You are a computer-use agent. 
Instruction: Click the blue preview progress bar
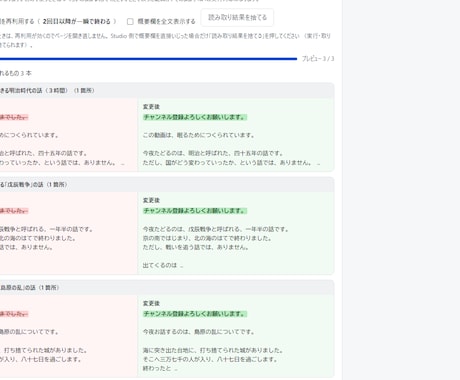[148, 59]
